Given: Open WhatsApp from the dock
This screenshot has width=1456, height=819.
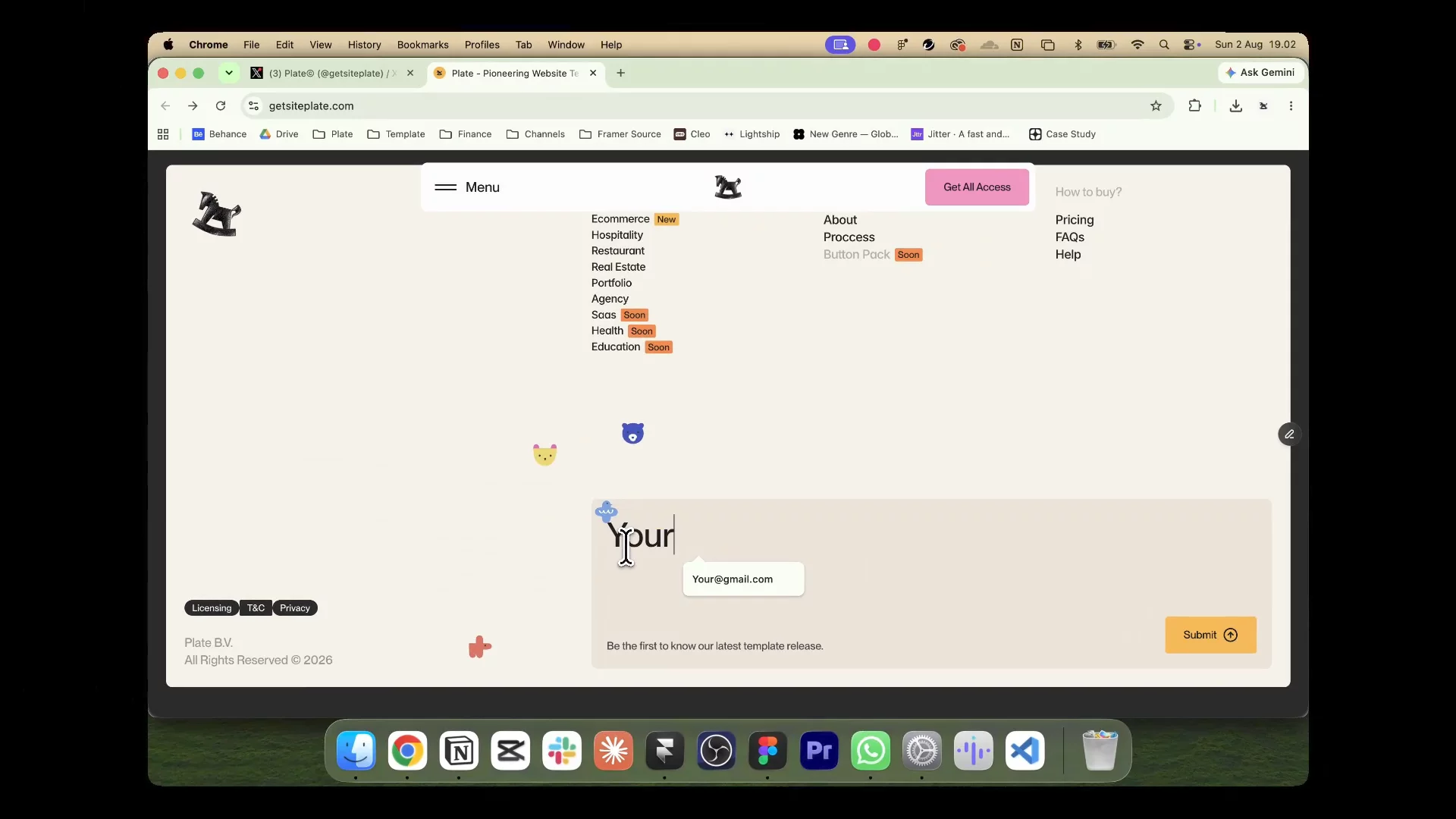Looking at the screenshot, I should (x=871, y=751).
